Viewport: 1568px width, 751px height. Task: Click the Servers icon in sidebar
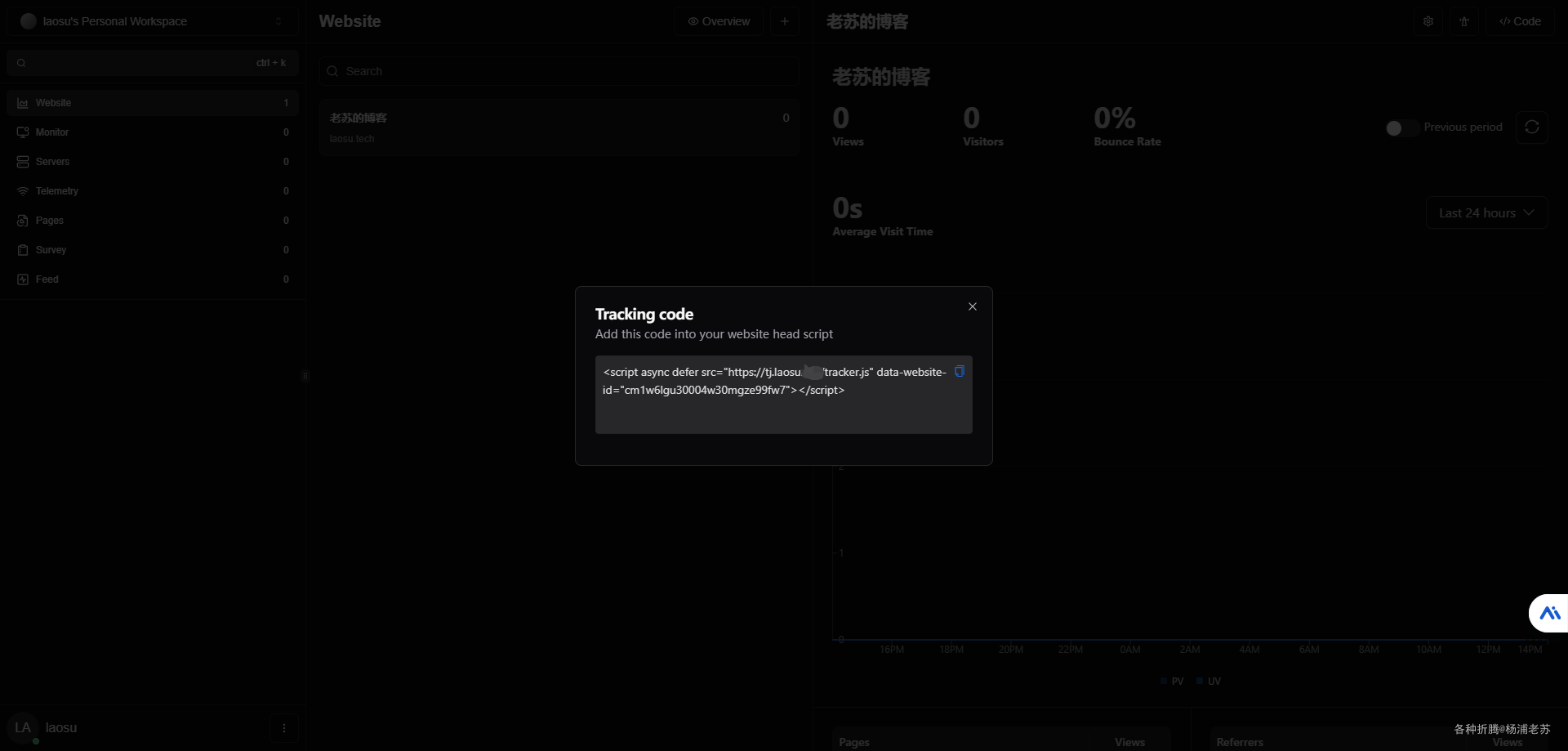[23, 162]
